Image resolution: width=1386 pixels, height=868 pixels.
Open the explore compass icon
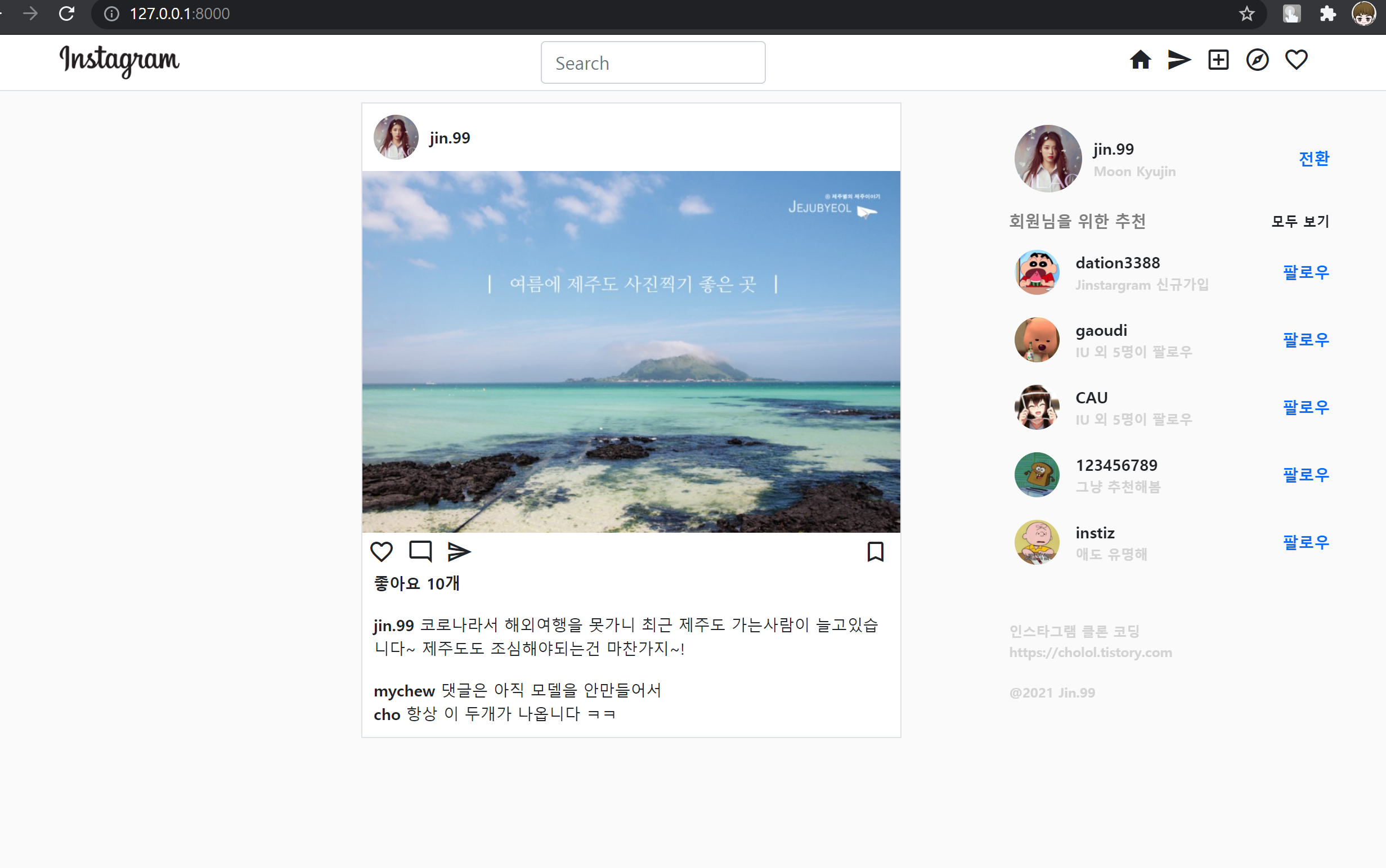point(1257,60)
